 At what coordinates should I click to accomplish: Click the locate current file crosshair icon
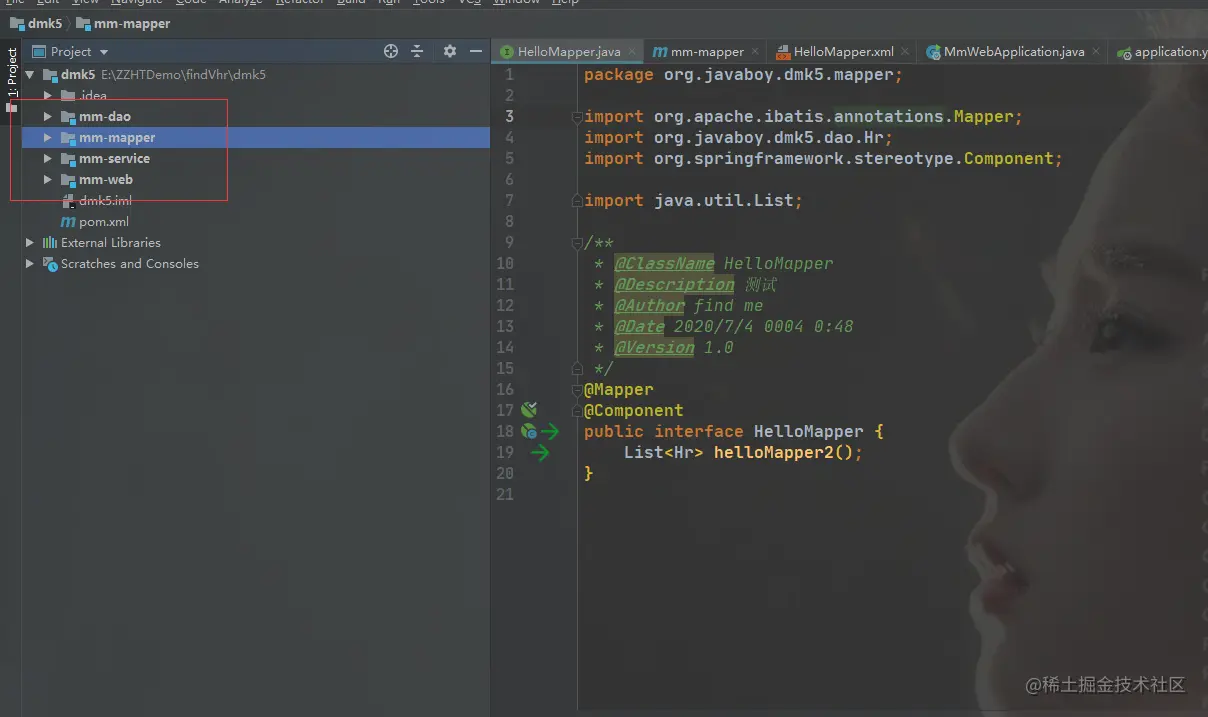pos(391,51)
